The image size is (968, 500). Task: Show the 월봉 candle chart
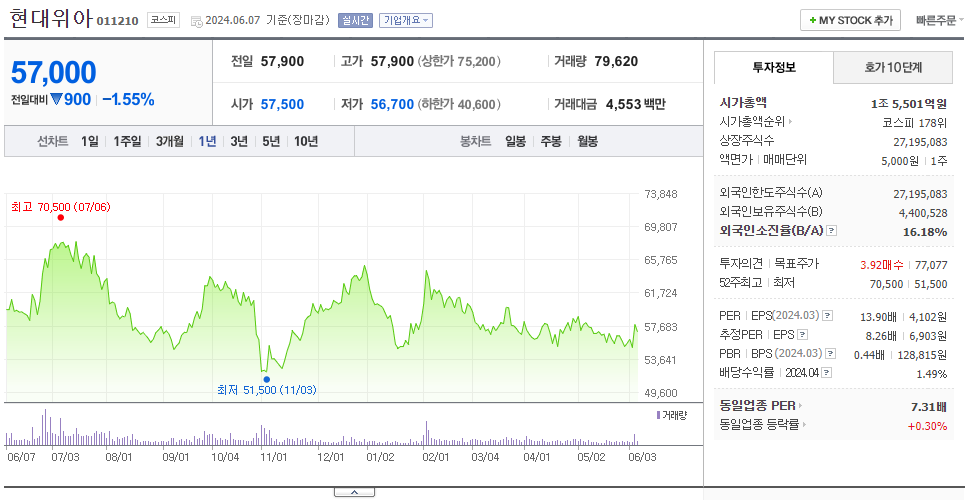(x=588, y=141)
